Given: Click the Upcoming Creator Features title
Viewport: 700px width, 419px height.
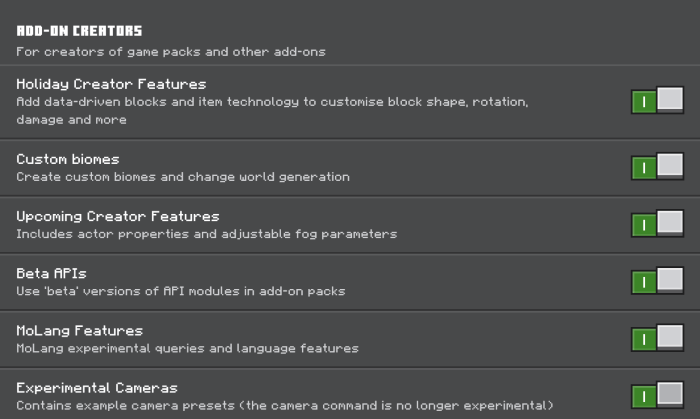Looking at the screenshot, I should pyautogui.click(x=118, y=216).
